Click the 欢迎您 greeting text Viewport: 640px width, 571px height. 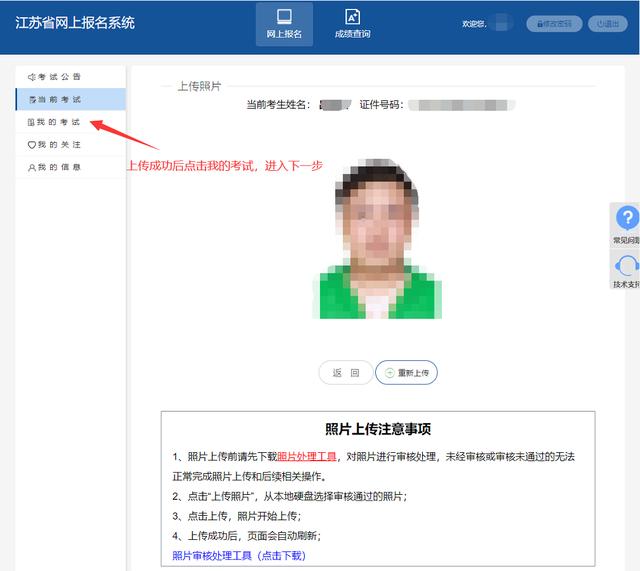474,24
